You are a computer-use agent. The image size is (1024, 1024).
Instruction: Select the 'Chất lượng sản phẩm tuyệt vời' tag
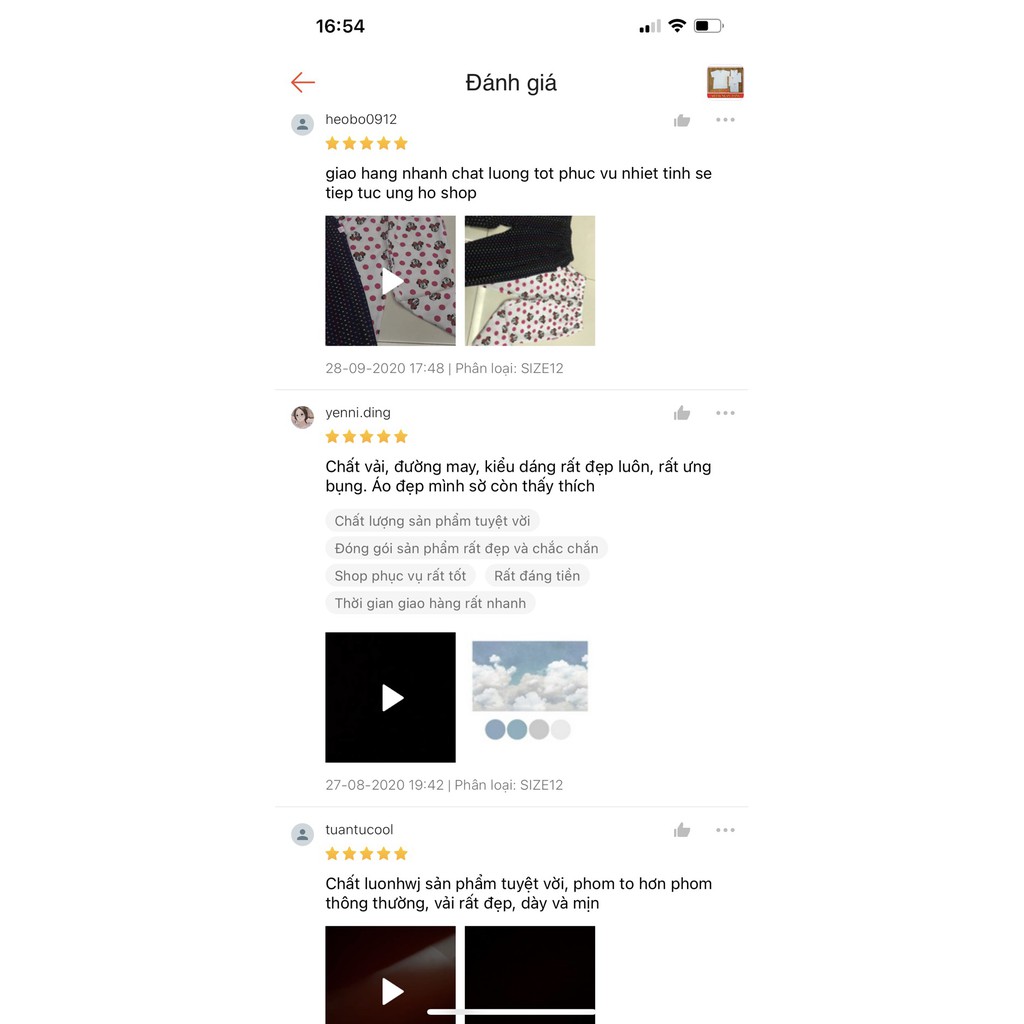432,521
